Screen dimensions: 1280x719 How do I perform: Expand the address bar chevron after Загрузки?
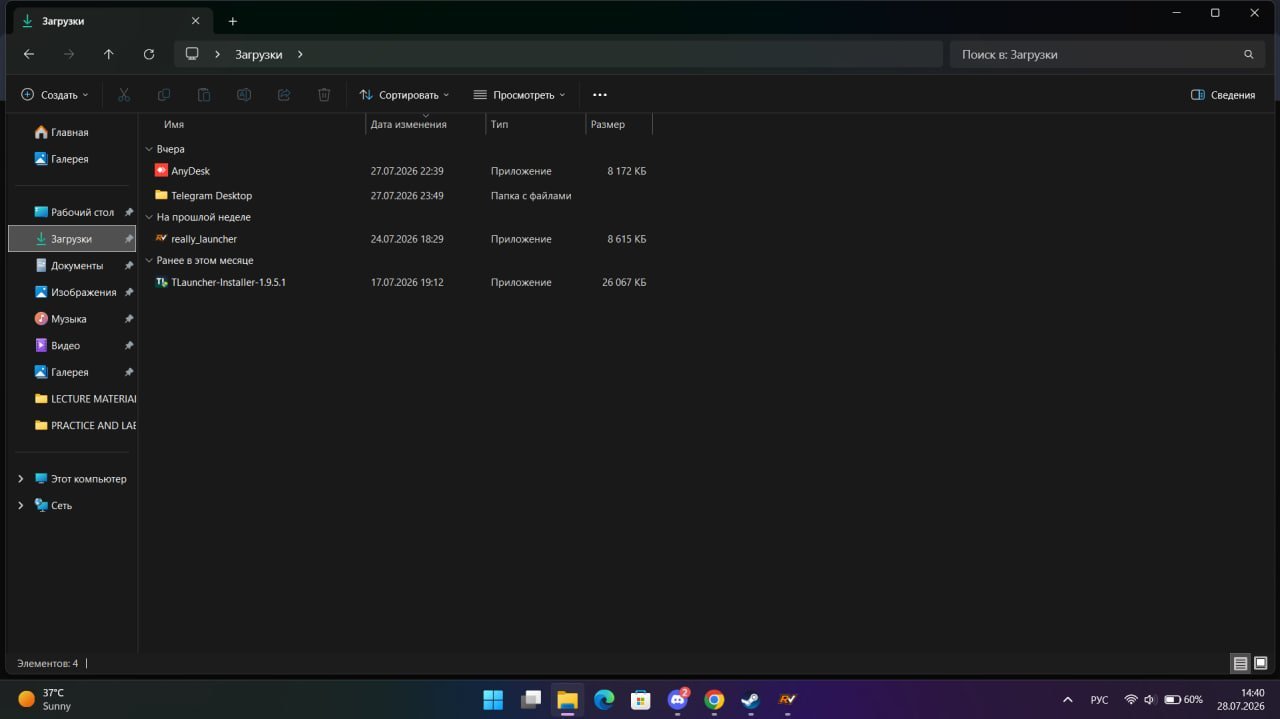[x=300, y=54]
